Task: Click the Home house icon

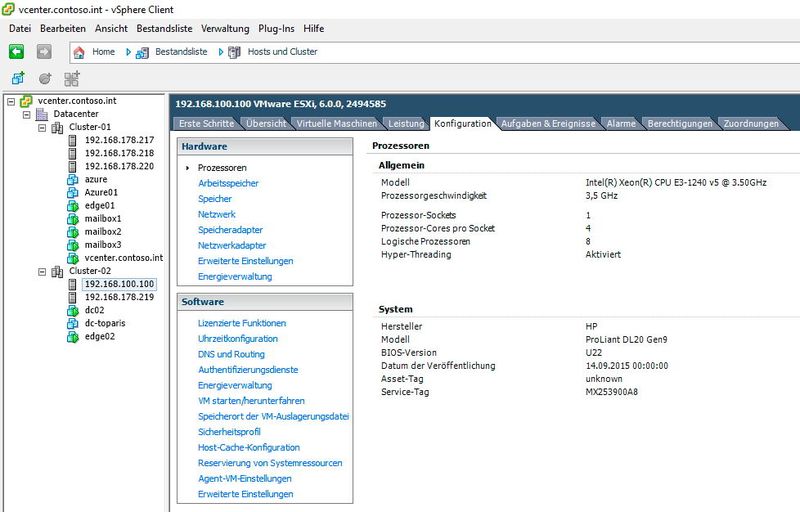Action: click(x=79, y=52)
